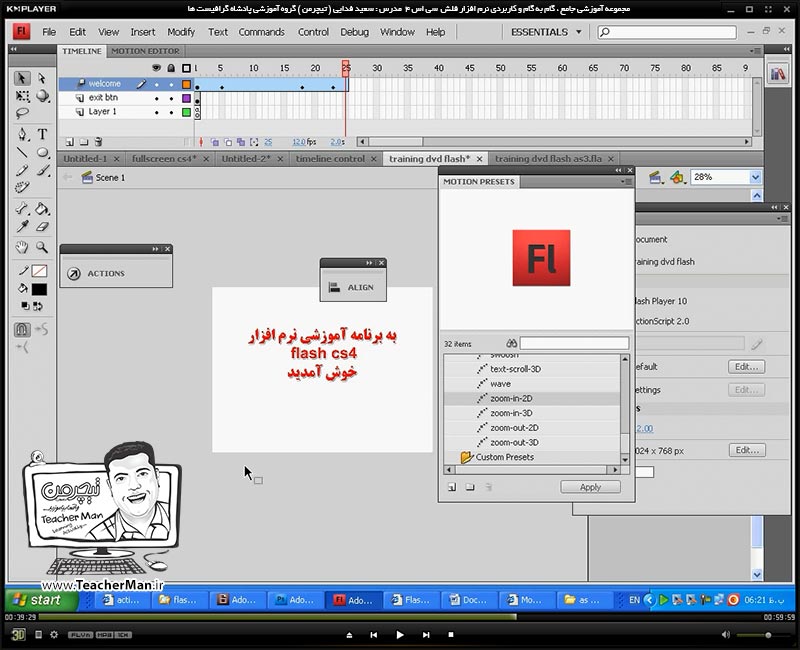This screenshot has height=650, width=800.
Task: Seek on KMPlayer progress bar
Action: coord(400,617)
